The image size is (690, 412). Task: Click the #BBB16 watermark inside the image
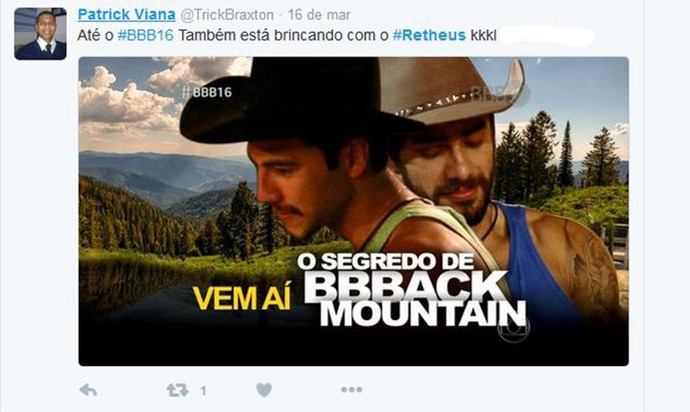(207, 92)
